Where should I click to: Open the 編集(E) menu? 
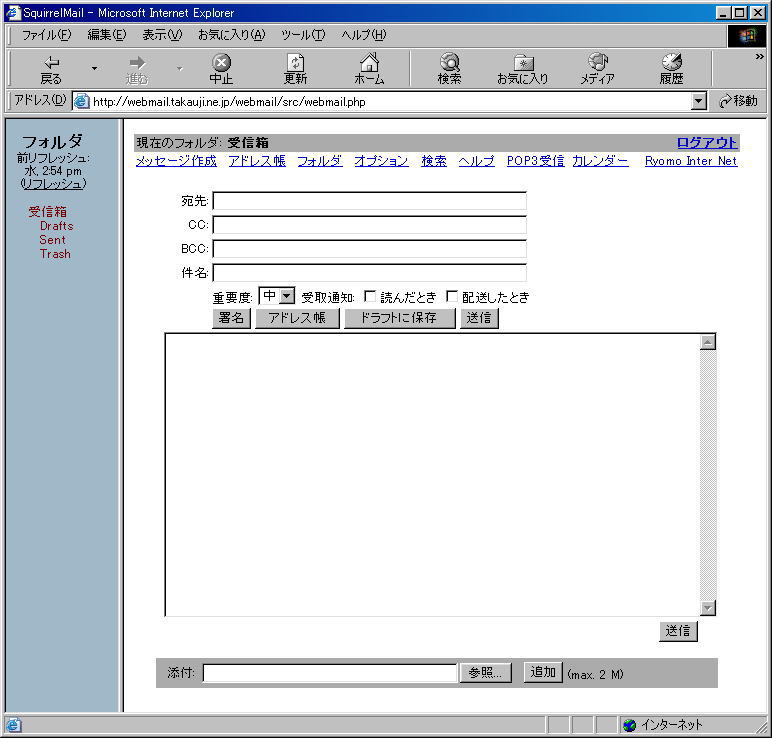point(107,35)
